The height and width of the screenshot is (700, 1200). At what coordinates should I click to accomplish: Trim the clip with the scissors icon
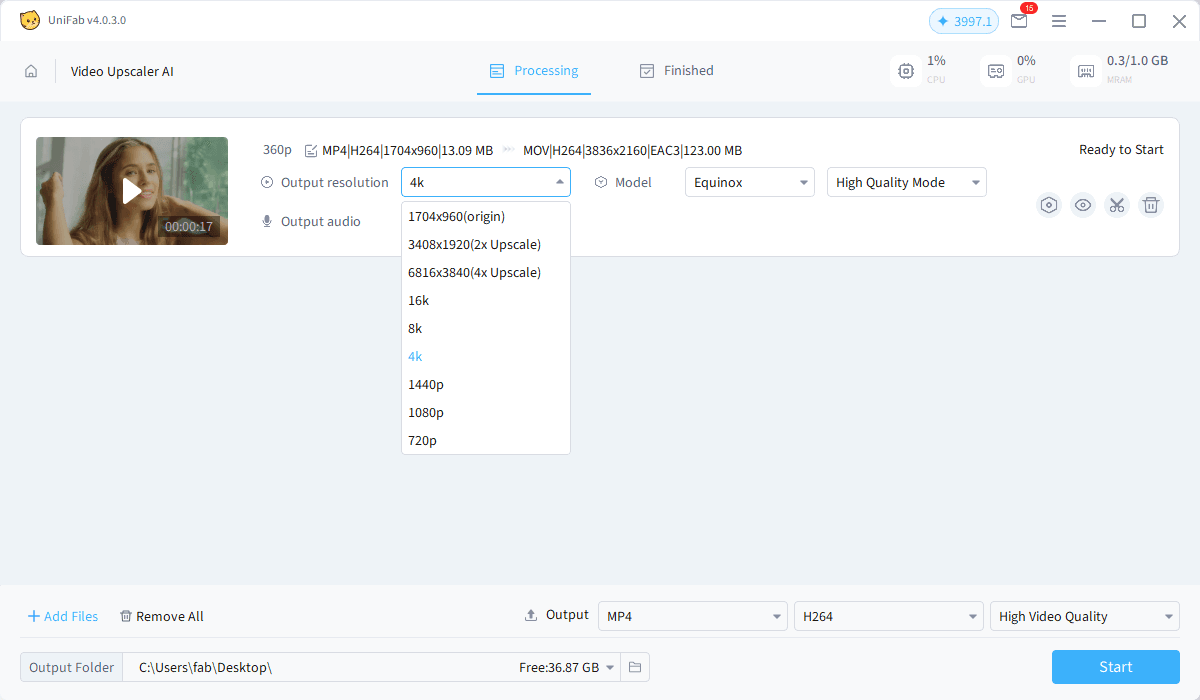click(1117, 205)
